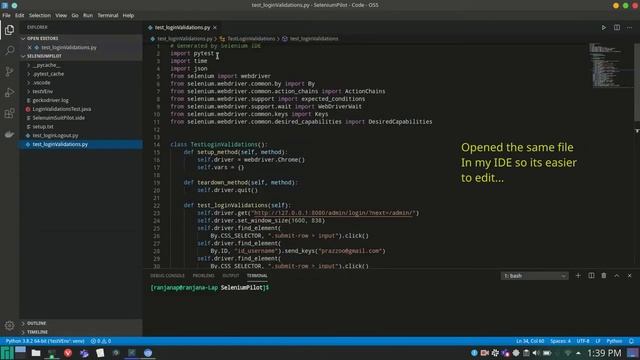
Task: Click Spaces: 4 indentation in the status bar
Action: [x=560, y=341]
